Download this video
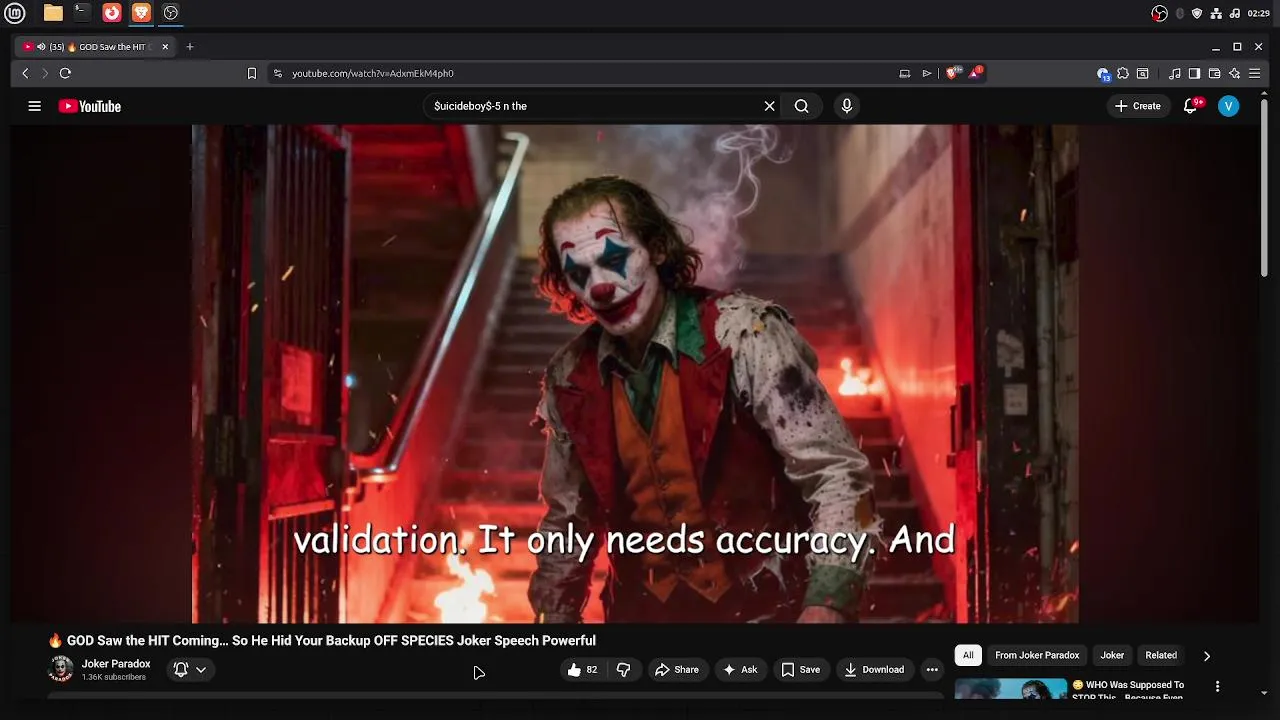Viewport: 1280px width, 720px height. [874, 670]
